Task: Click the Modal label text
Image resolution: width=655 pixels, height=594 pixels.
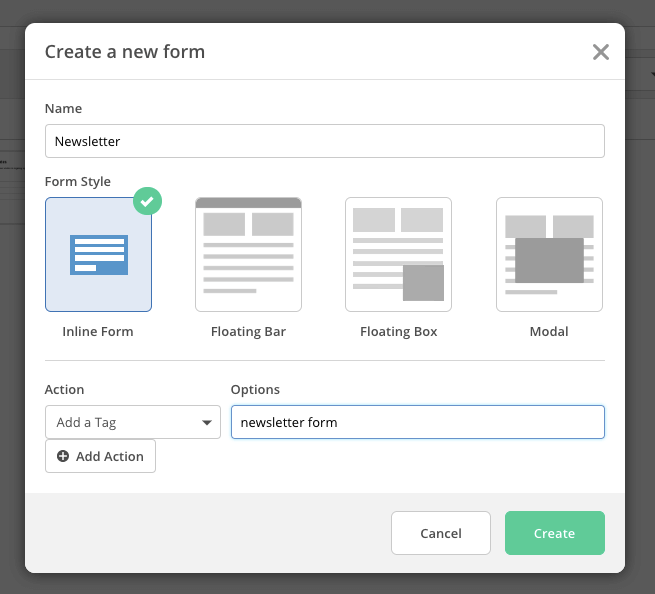Action: click(x=549, y=331)
